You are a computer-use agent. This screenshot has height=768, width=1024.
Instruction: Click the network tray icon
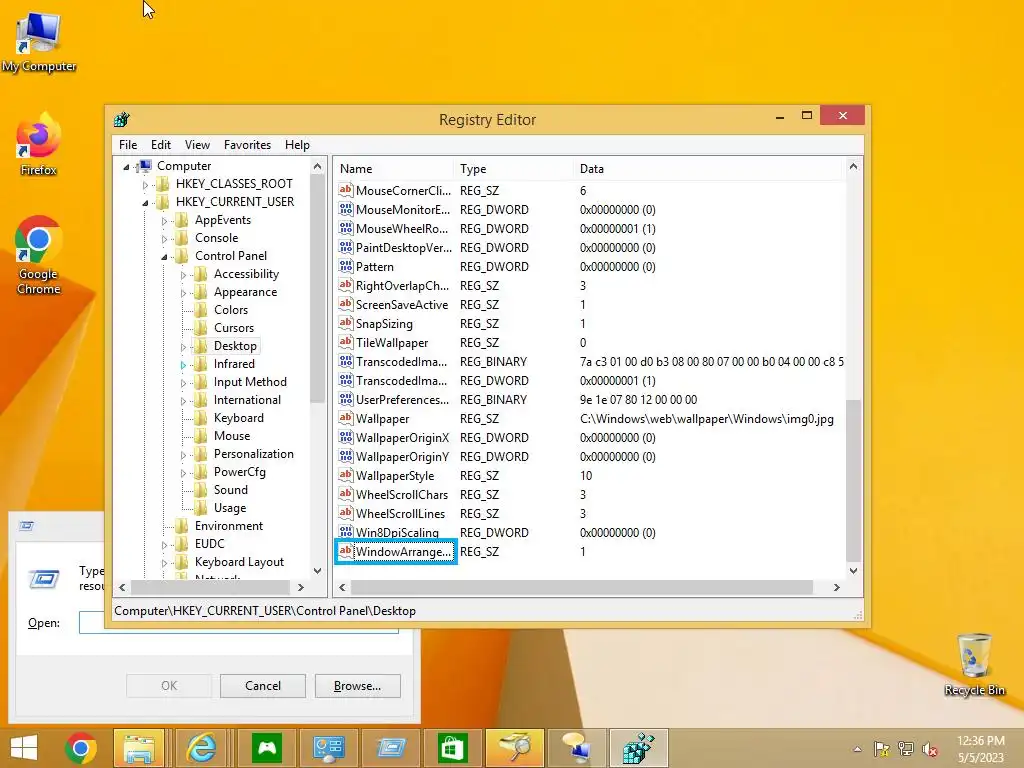pyautogui.click(x=906, y=749)
